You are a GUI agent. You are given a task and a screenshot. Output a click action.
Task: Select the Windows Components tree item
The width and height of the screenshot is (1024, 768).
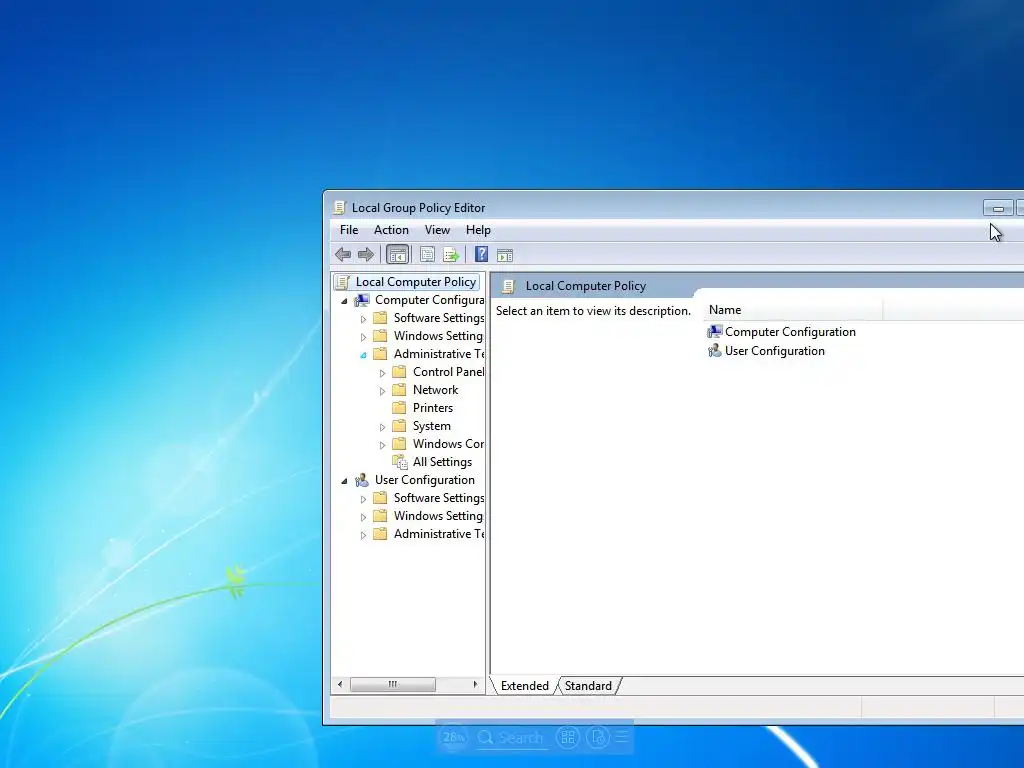click(448, 444)
